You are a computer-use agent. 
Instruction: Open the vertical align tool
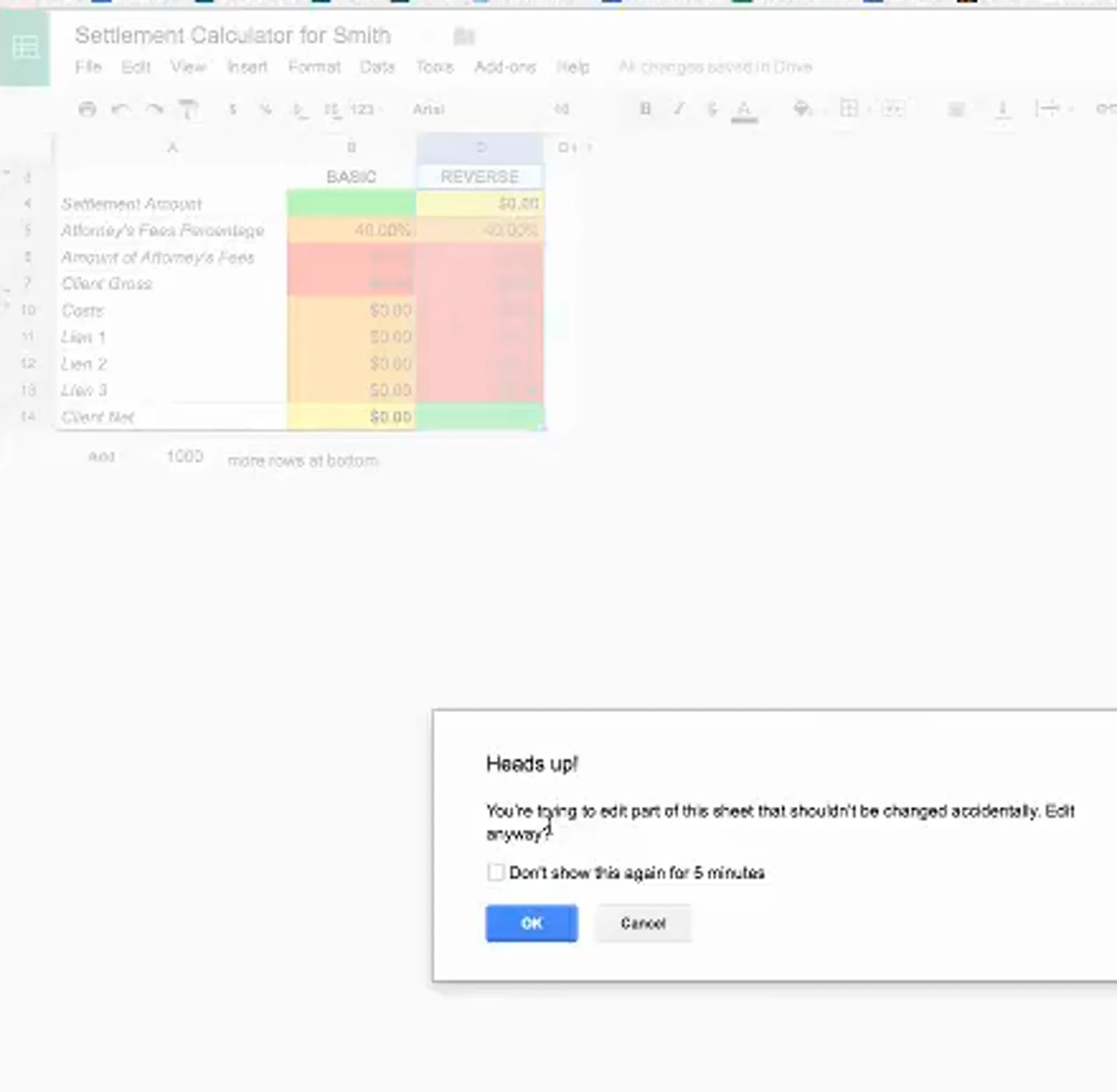click(1003, 109)
